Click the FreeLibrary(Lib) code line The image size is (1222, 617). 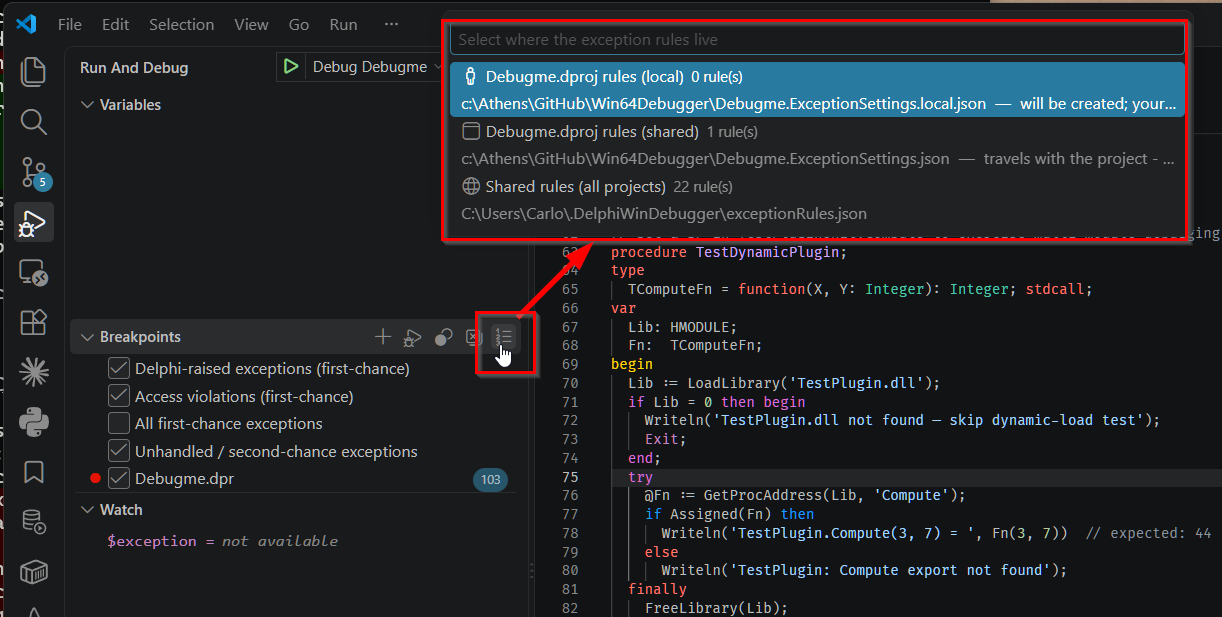[x=716, y=608]
